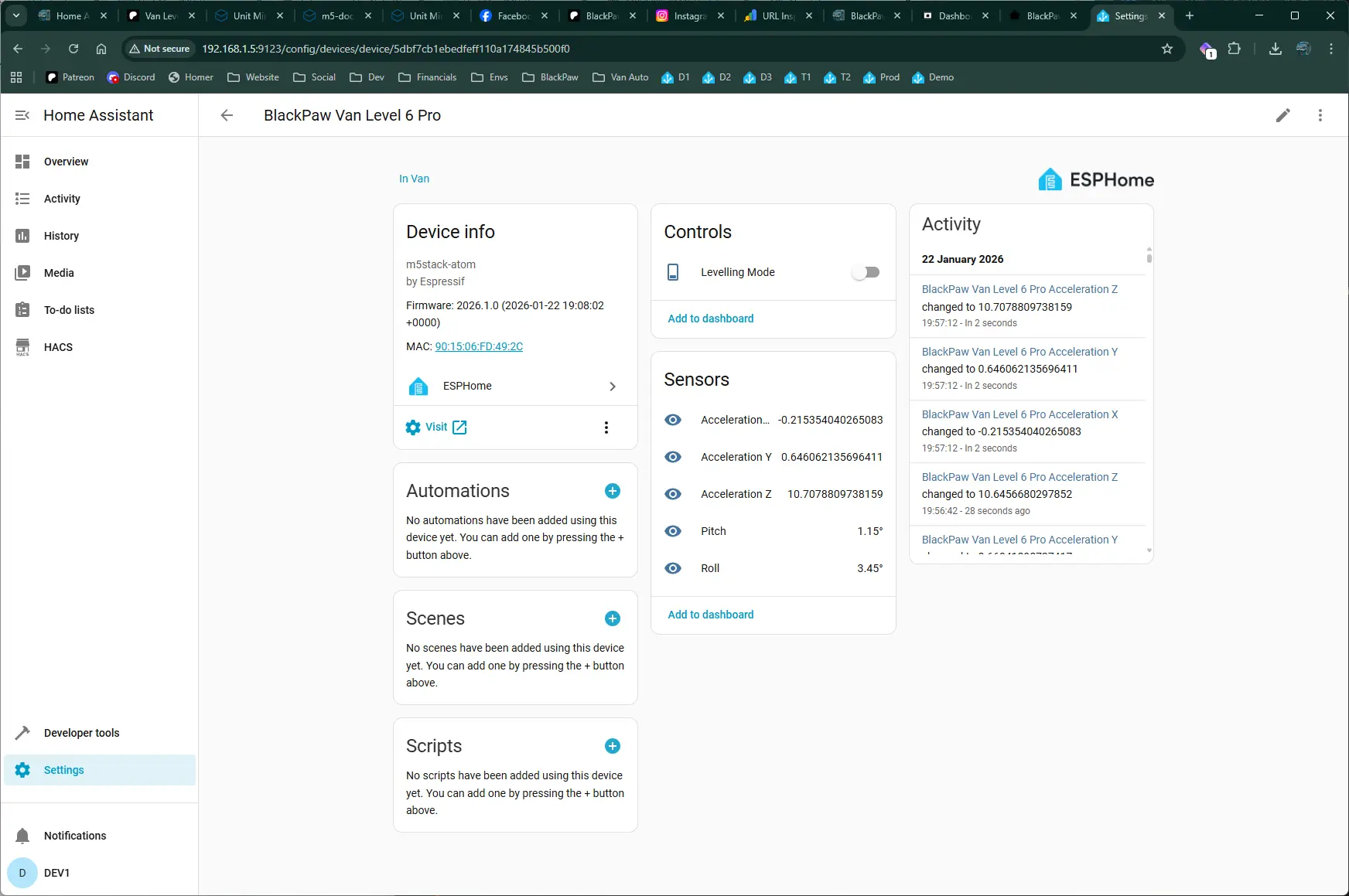Open Media in the sidebar
The image size is (1349, 896).
point(100,273)
